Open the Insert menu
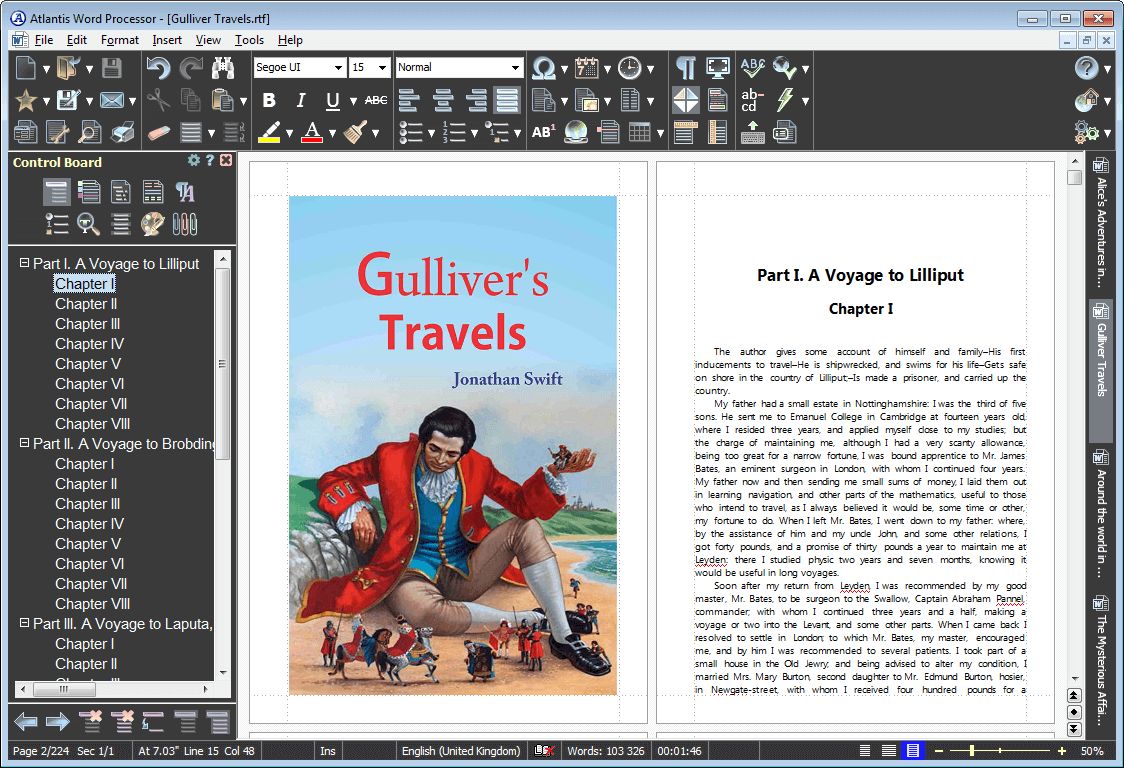This screenshot has height=768, width=1124. click(x=167, y=40)
